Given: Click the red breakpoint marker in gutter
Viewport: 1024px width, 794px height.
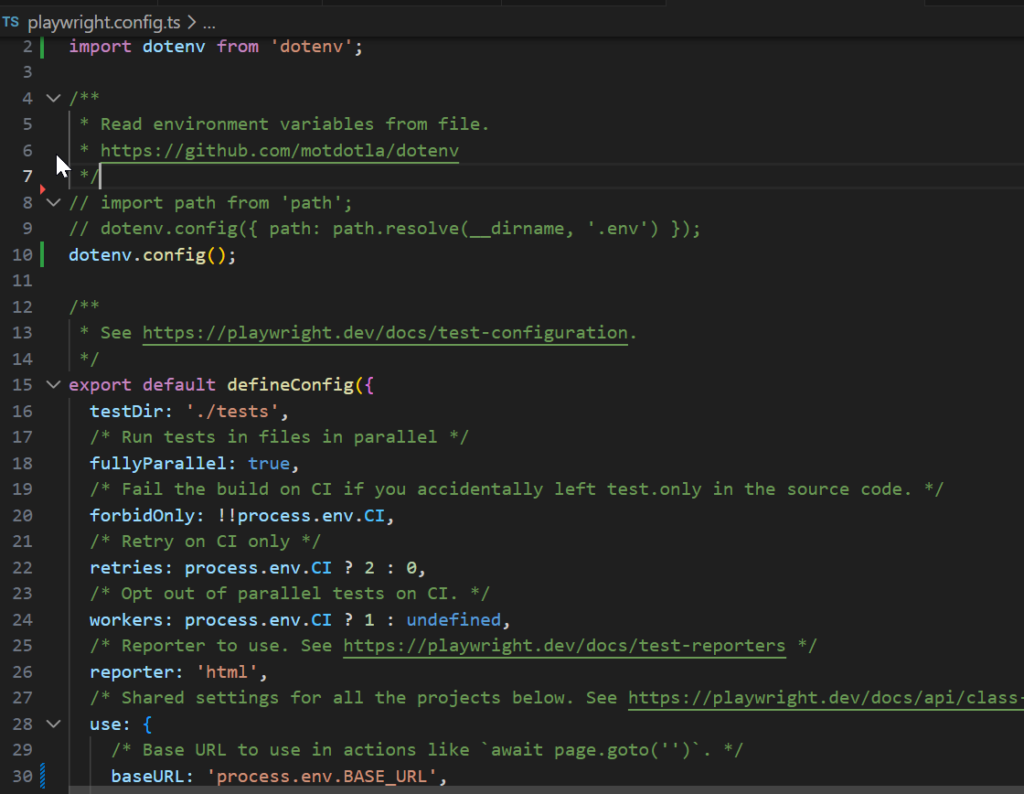Looking at the screenshot, I should tap(42, 188).
